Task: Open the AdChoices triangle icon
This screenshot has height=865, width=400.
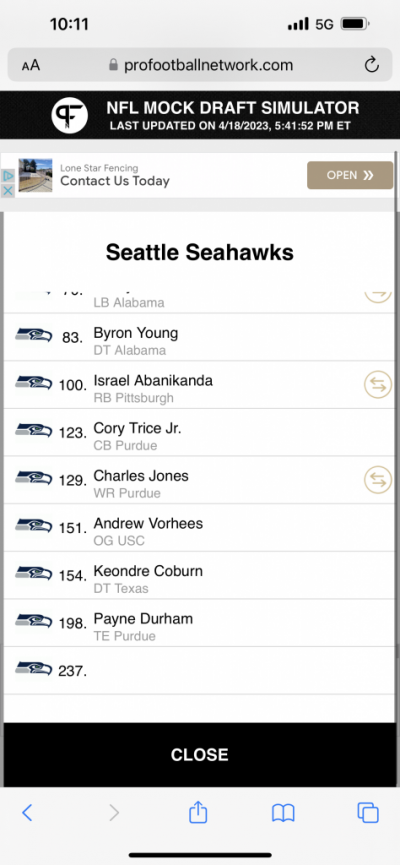Action: tap(8, 176)
